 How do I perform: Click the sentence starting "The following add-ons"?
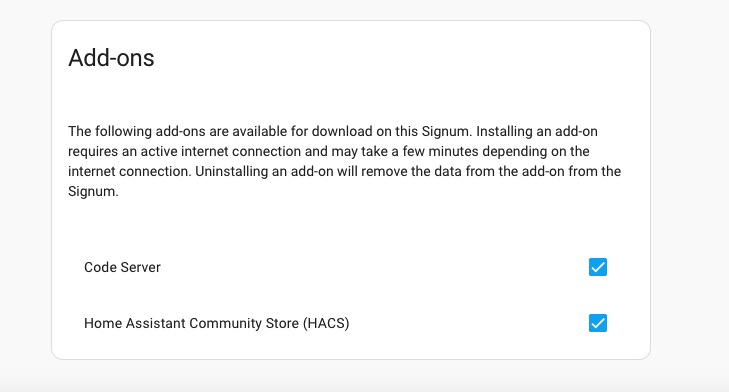click(270, 131)
